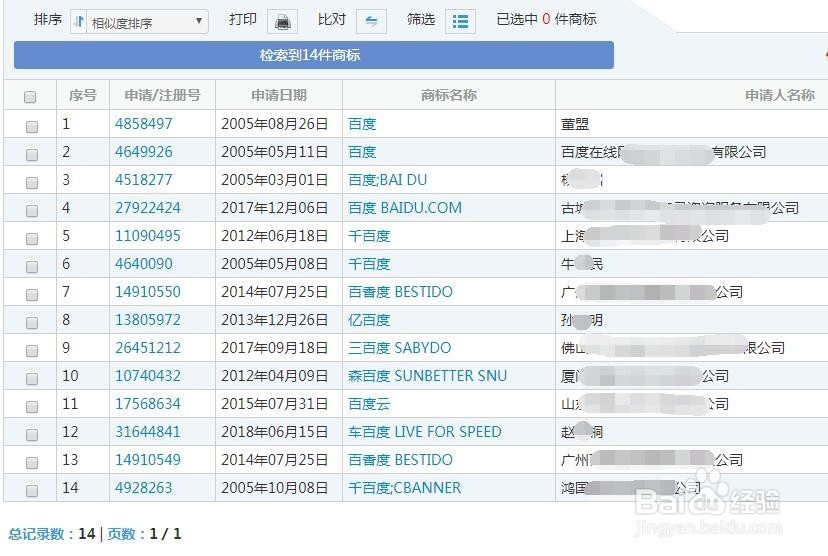Select date cell 2017年12月06日
Image resolution: width=828 pixels, height=556 pixels.
pyautogui.click(x=275, y=208)
